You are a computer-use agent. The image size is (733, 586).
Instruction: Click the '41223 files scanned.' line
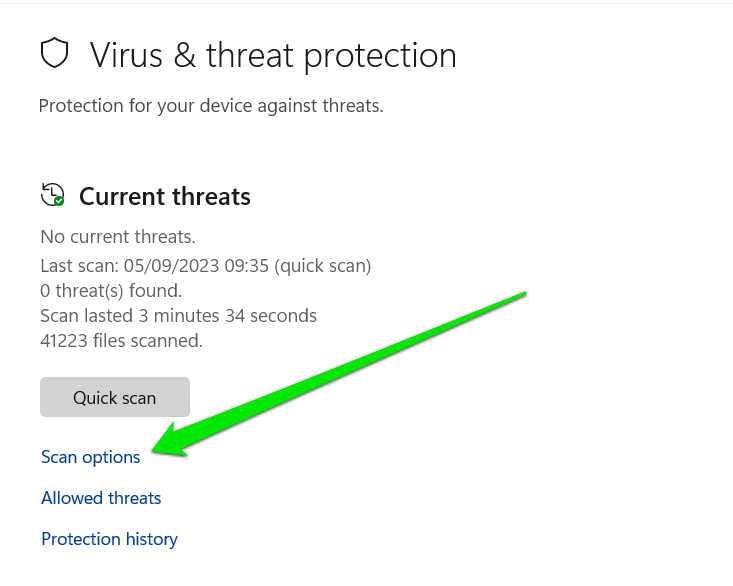point(121,341)
